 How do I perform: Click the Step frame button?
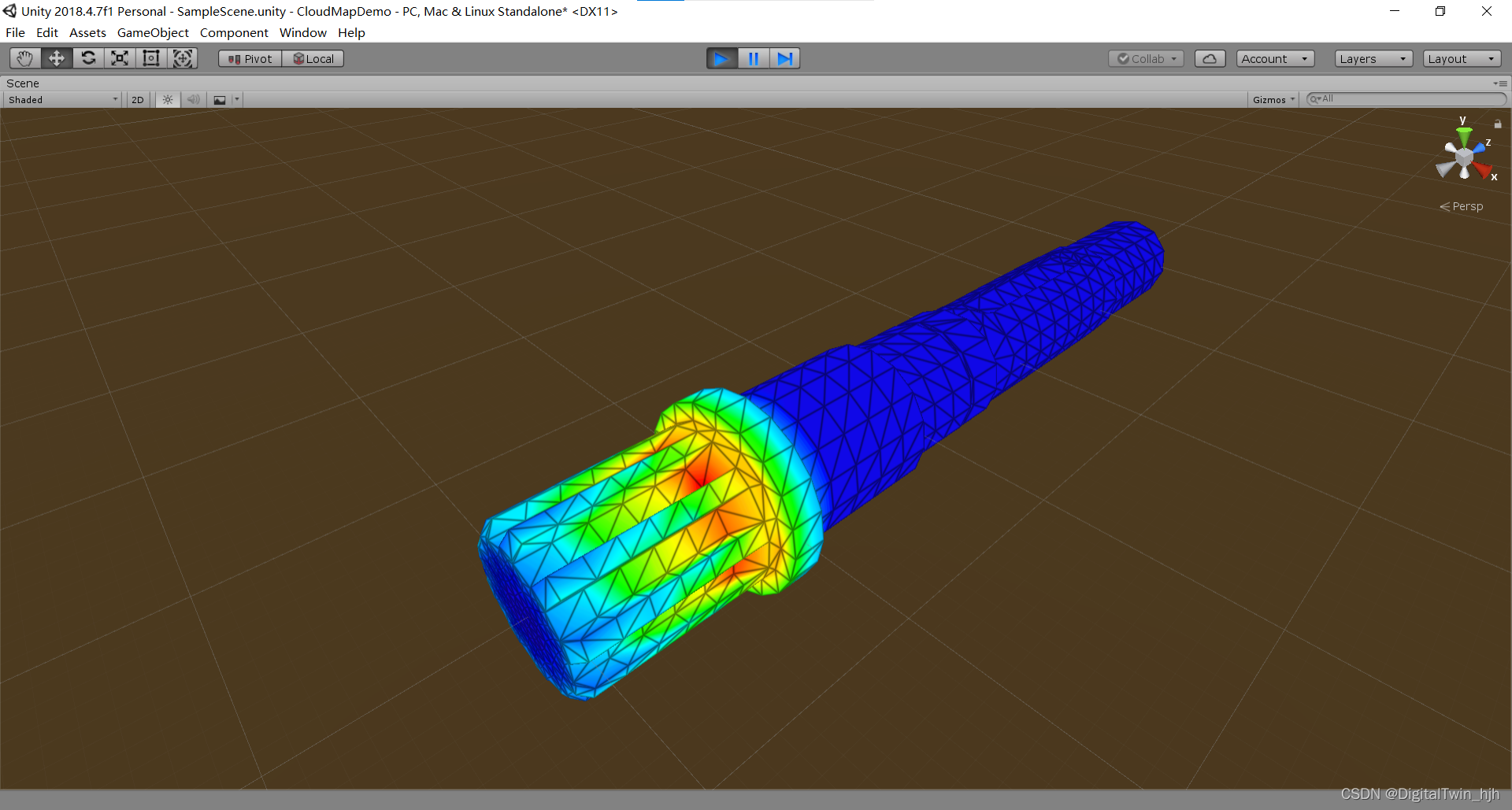(785, 58)
